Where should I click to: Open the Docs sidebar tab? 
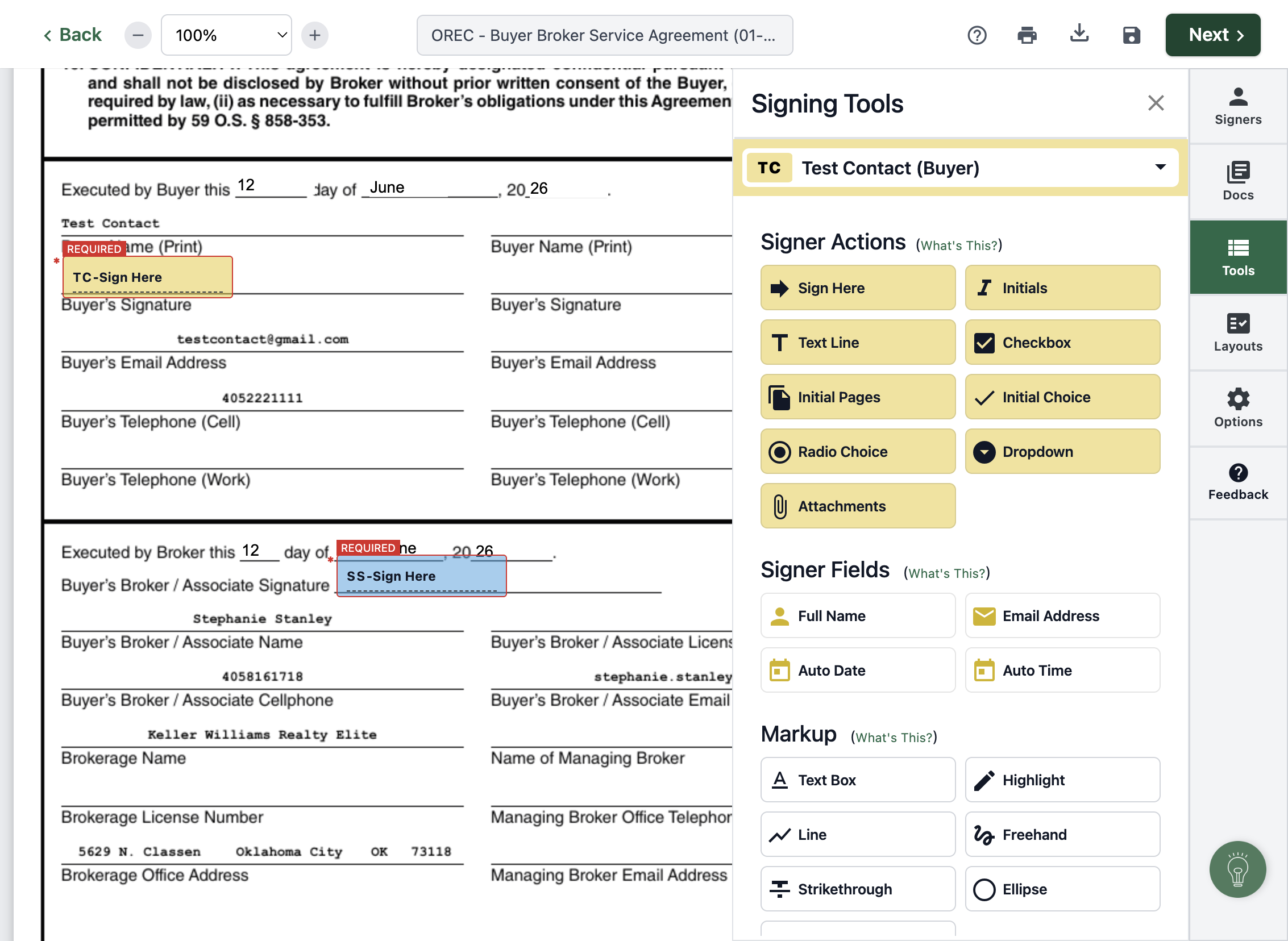click(x=1238, y=182)
